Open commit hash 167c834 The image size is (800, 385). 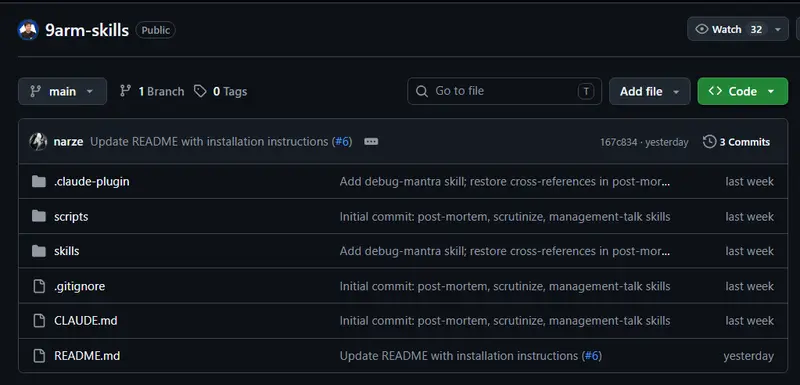618,142
